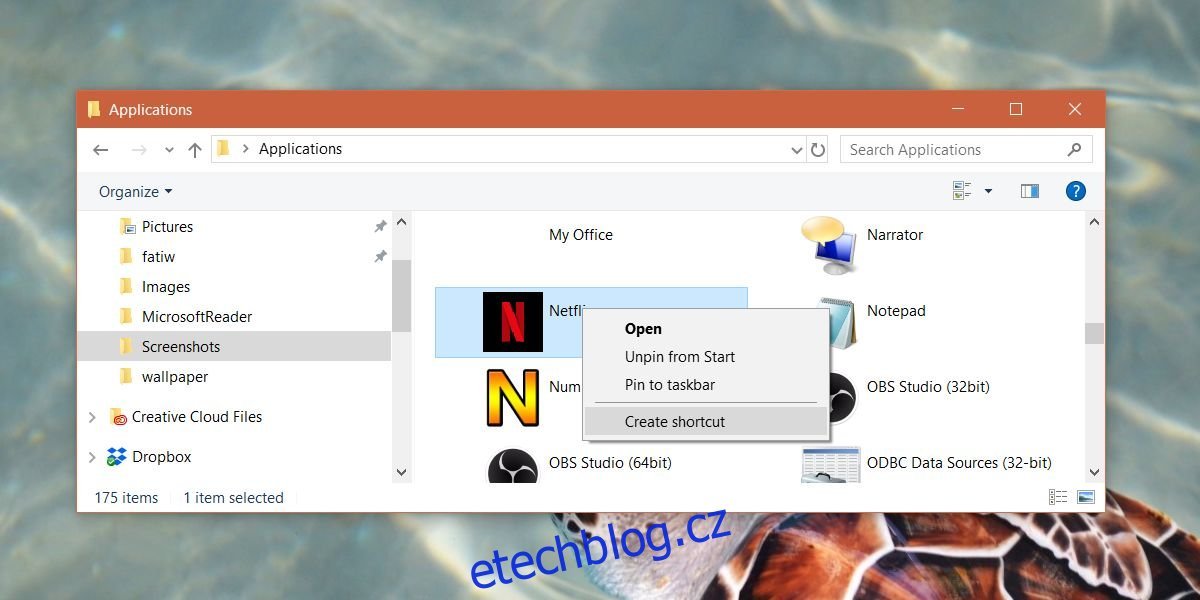1200x600 pixels.
Task: Click the sidebar scroll down arrow
Action: (402, 472)
